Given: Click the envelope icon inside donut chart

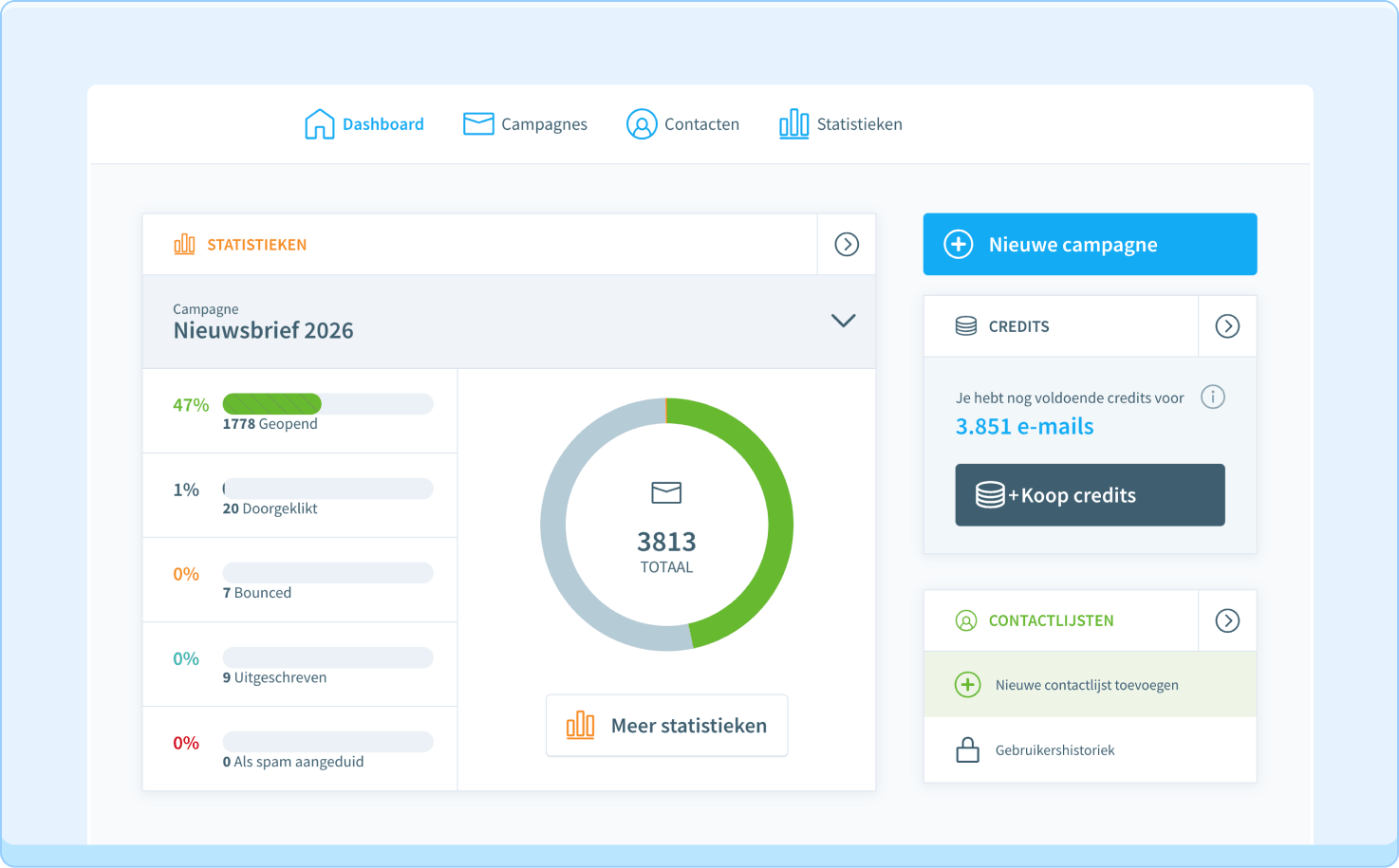Looking at the screenshot, I should pyautogui.click(x=666, y=492).
